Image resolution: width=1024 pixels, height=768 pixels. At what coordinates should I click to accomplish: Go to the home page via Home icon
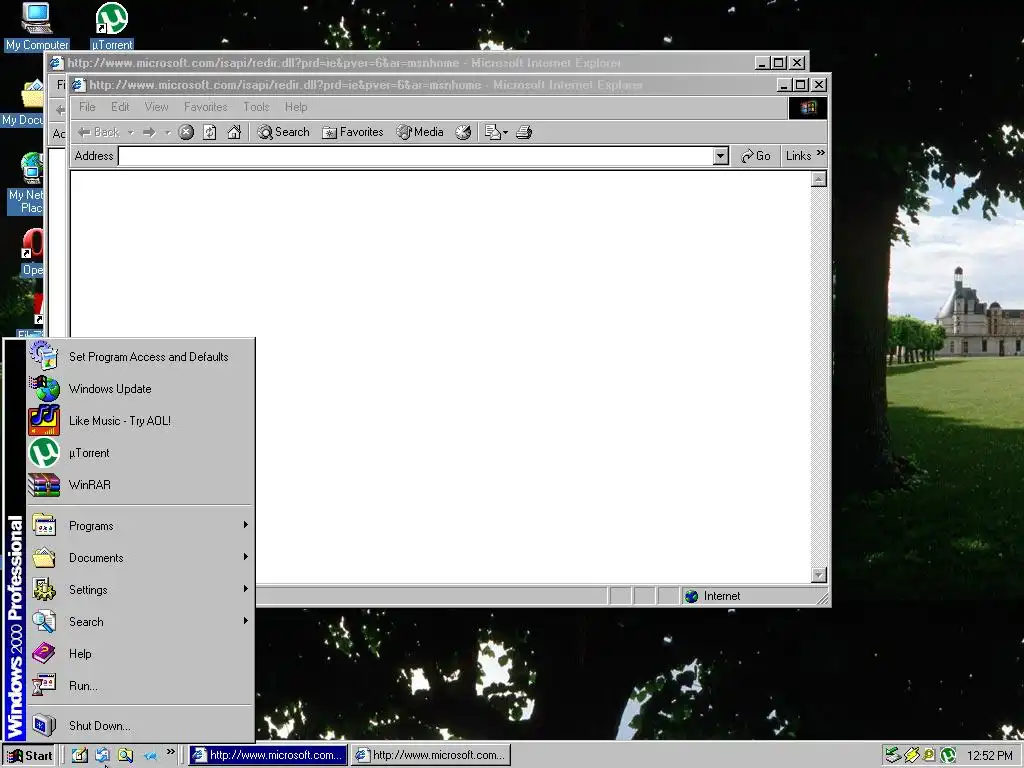pyautogui.click(x=234, y=132)
